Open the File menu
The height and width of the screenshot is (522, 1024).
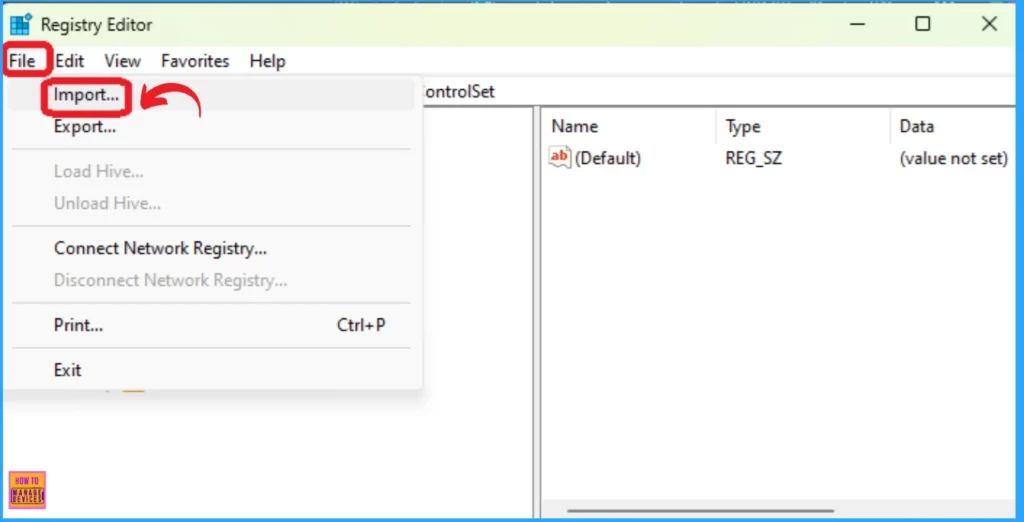tap(22, 61)
